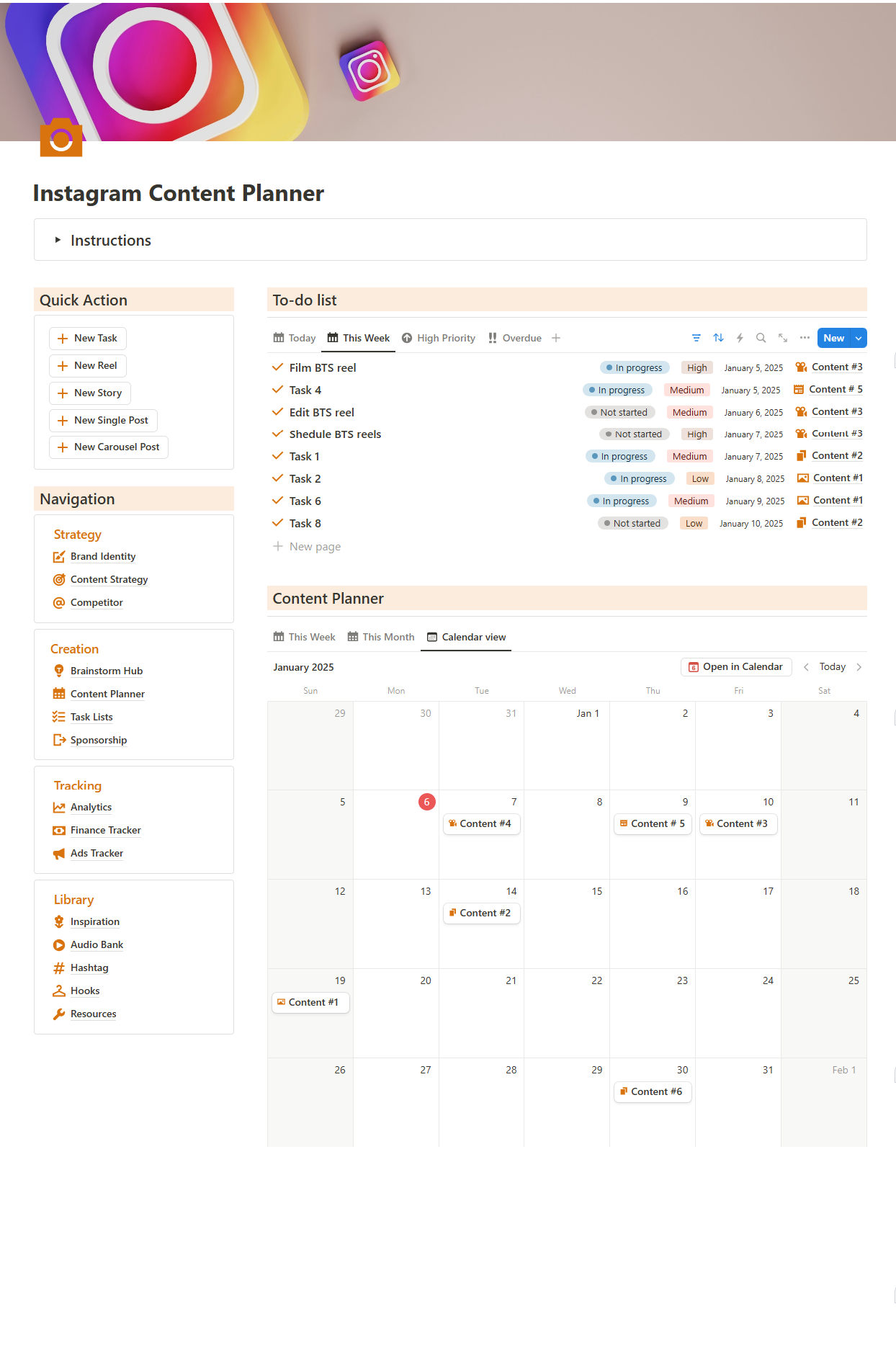Click the sort arrows icon in To-do list
The image size is (896, 1363).
coord(718,338)
